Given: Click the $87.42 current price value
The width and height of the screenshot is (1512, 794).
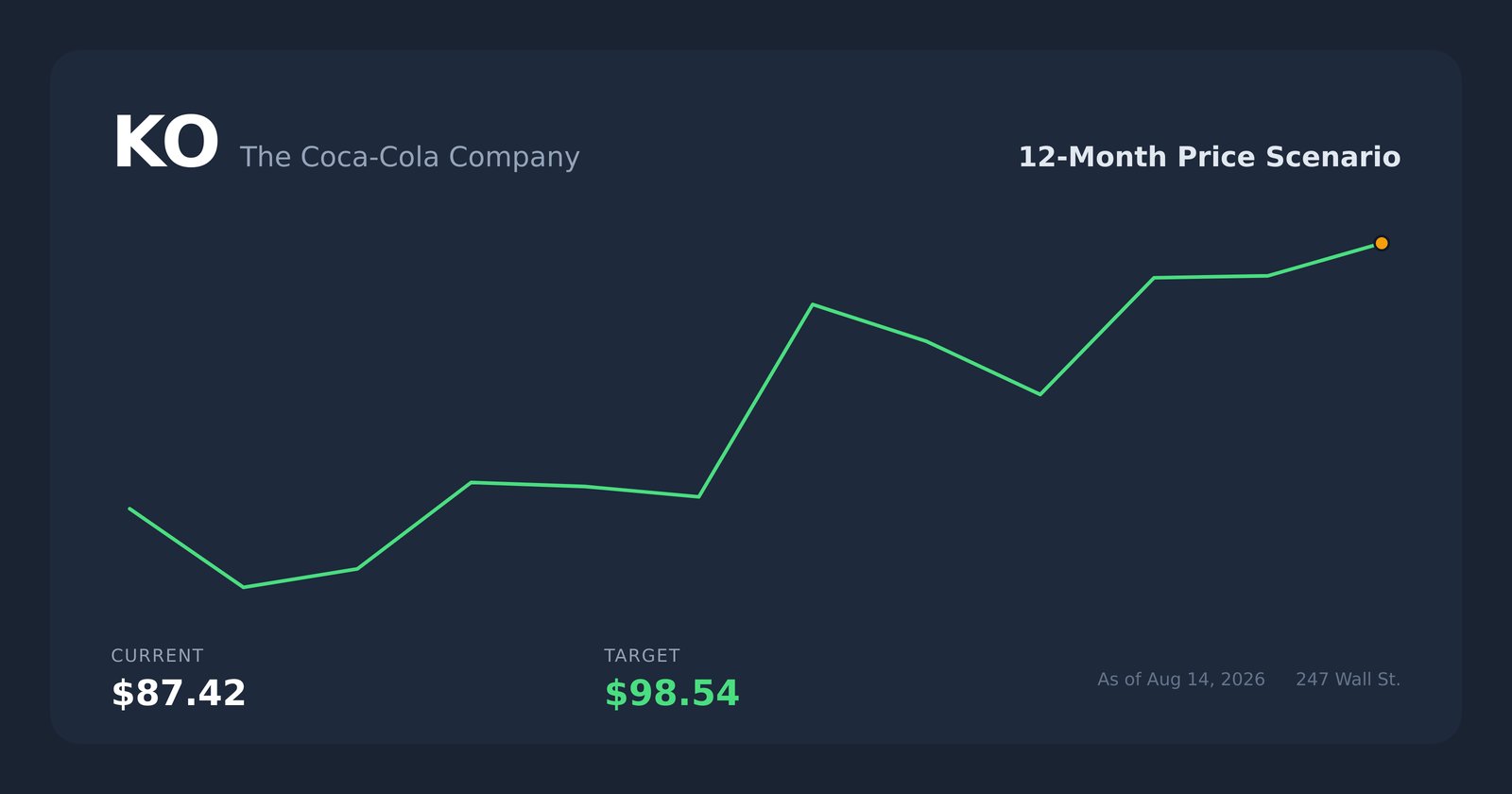Looking at the screenshot, I should coord(179,693).
